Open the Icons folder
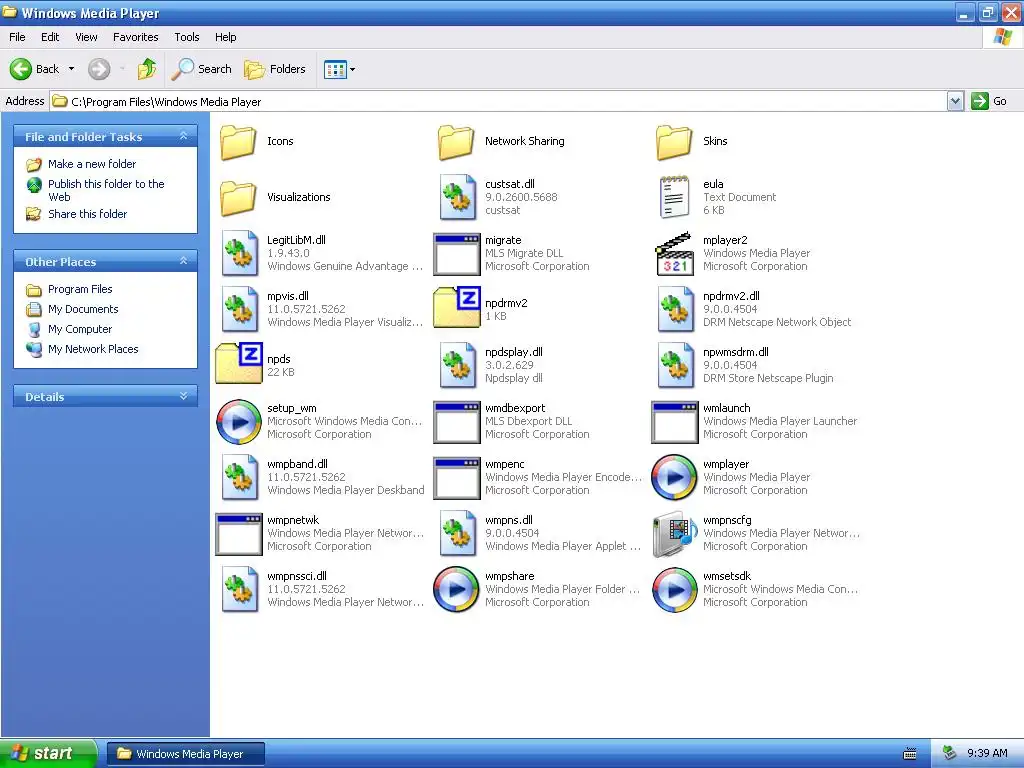Screen dimensions: 1024x768 [238, 142]
